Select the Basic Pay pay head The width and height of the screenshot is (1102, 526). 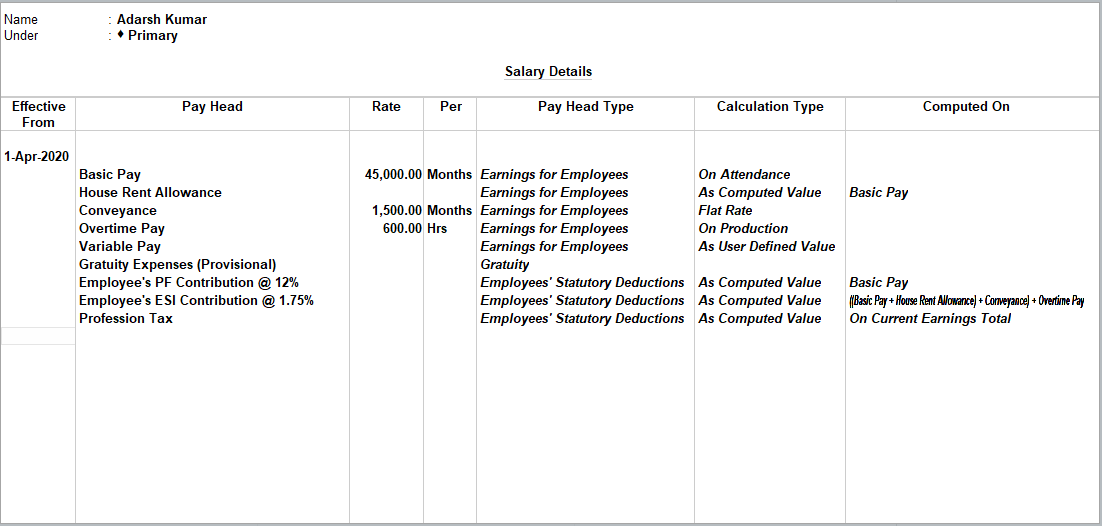pos(110,174)
